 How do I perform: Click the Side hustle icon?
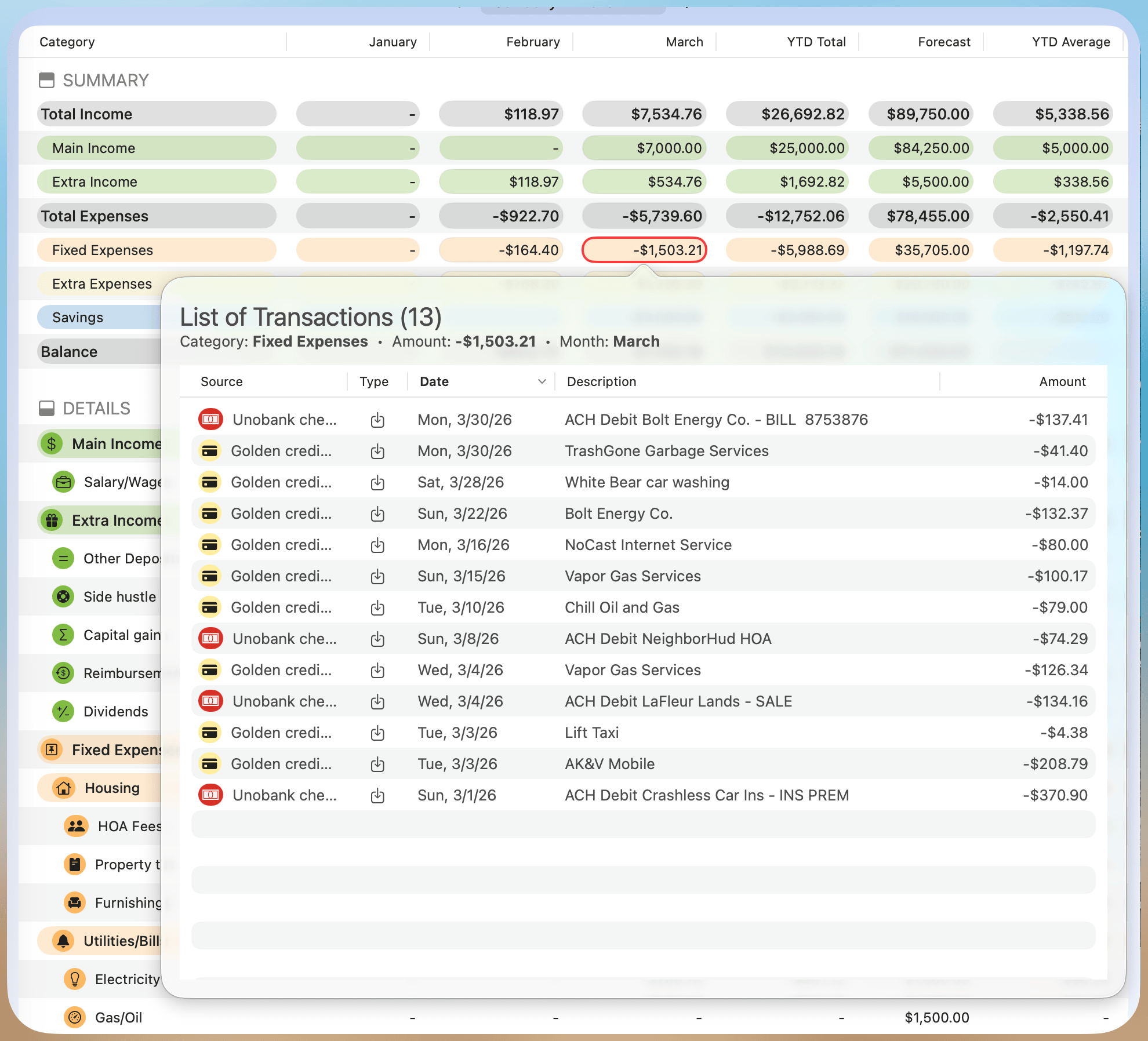tap(63, 596)
